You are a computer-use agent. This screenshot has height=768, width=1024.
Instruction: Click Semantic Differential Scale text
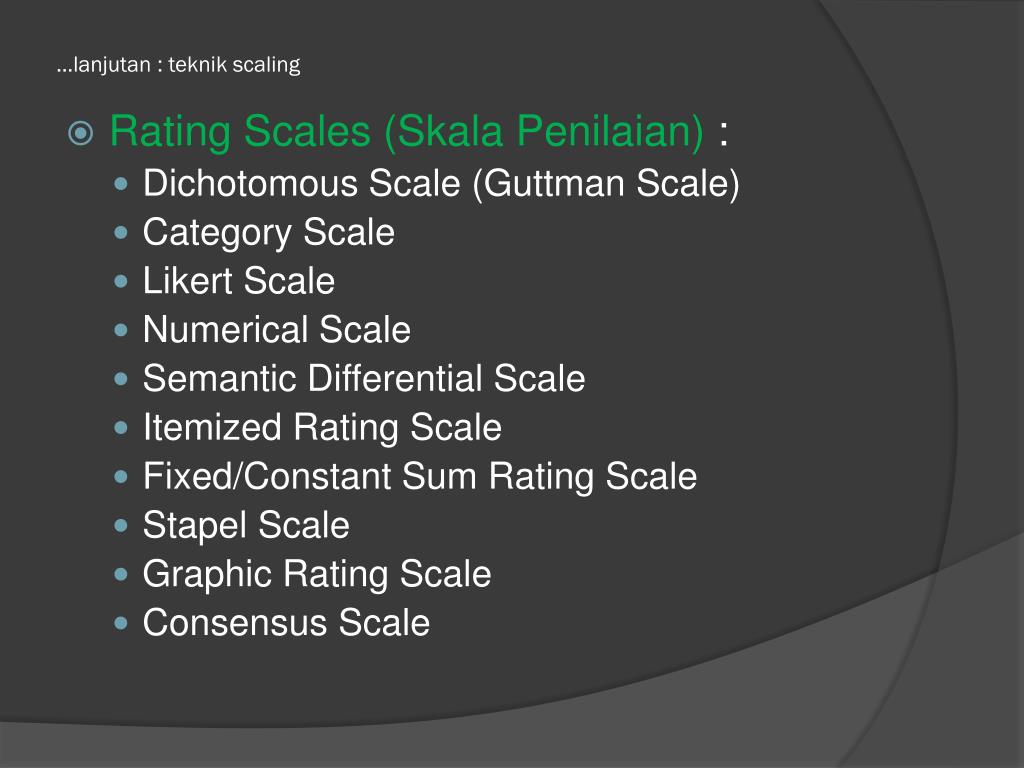(364, 378)
